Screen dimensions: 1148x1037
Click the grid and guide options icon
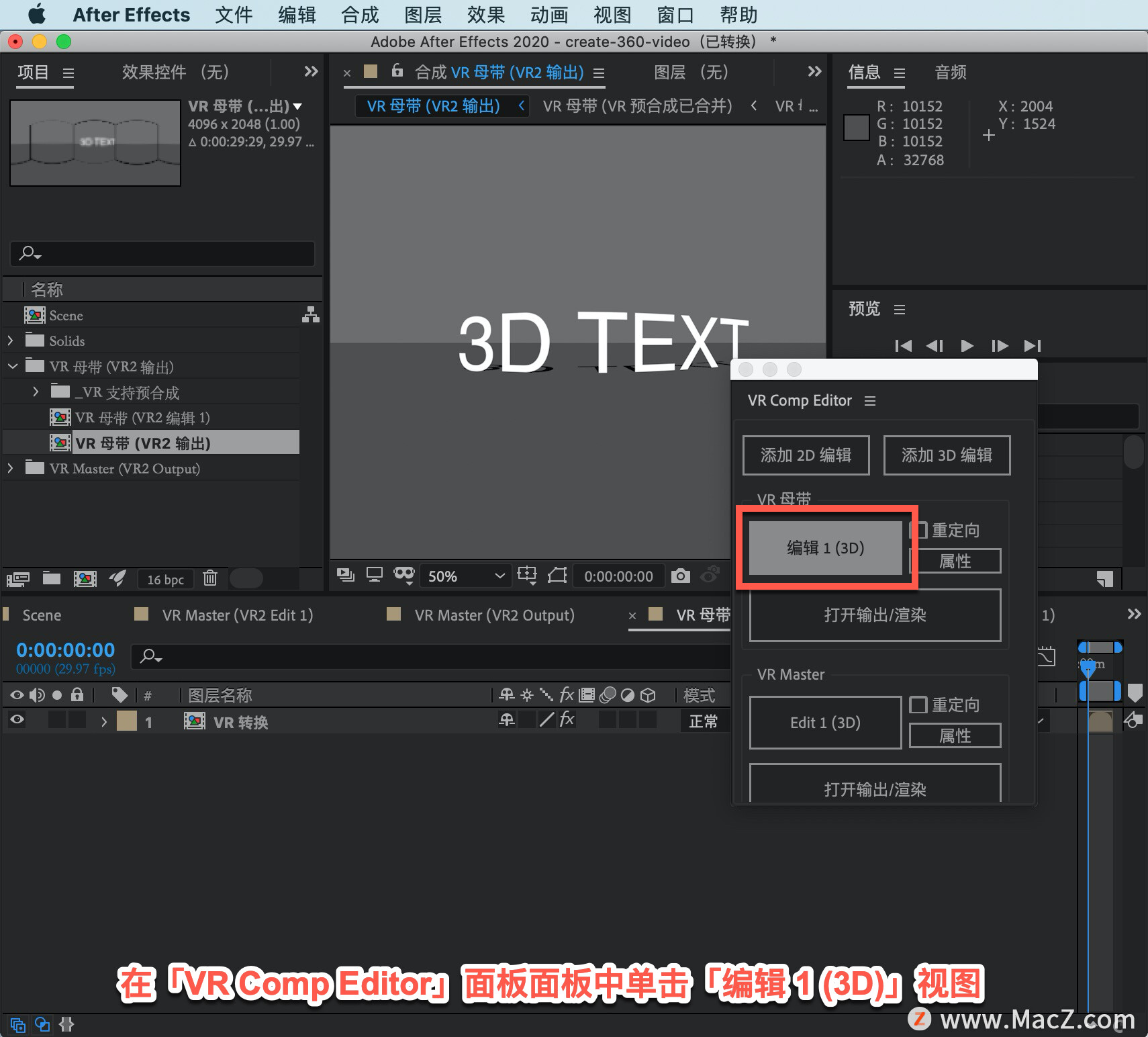[x=527, y=576]
